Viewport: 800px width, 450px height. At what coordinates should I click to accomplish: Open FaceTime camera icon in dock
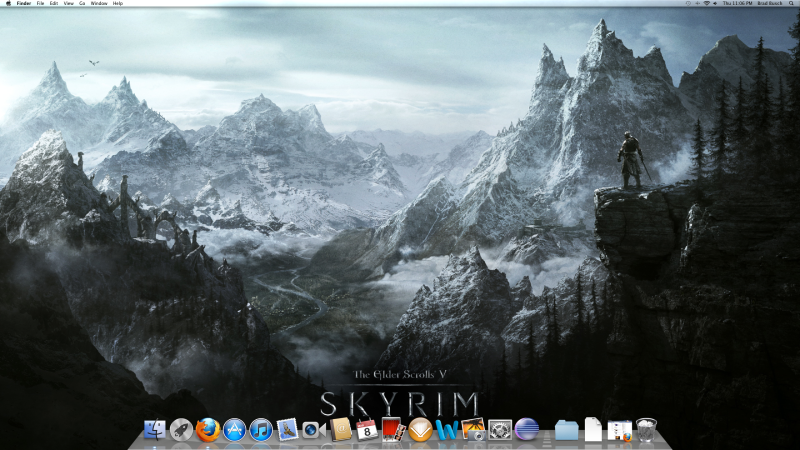pos(314,430)
